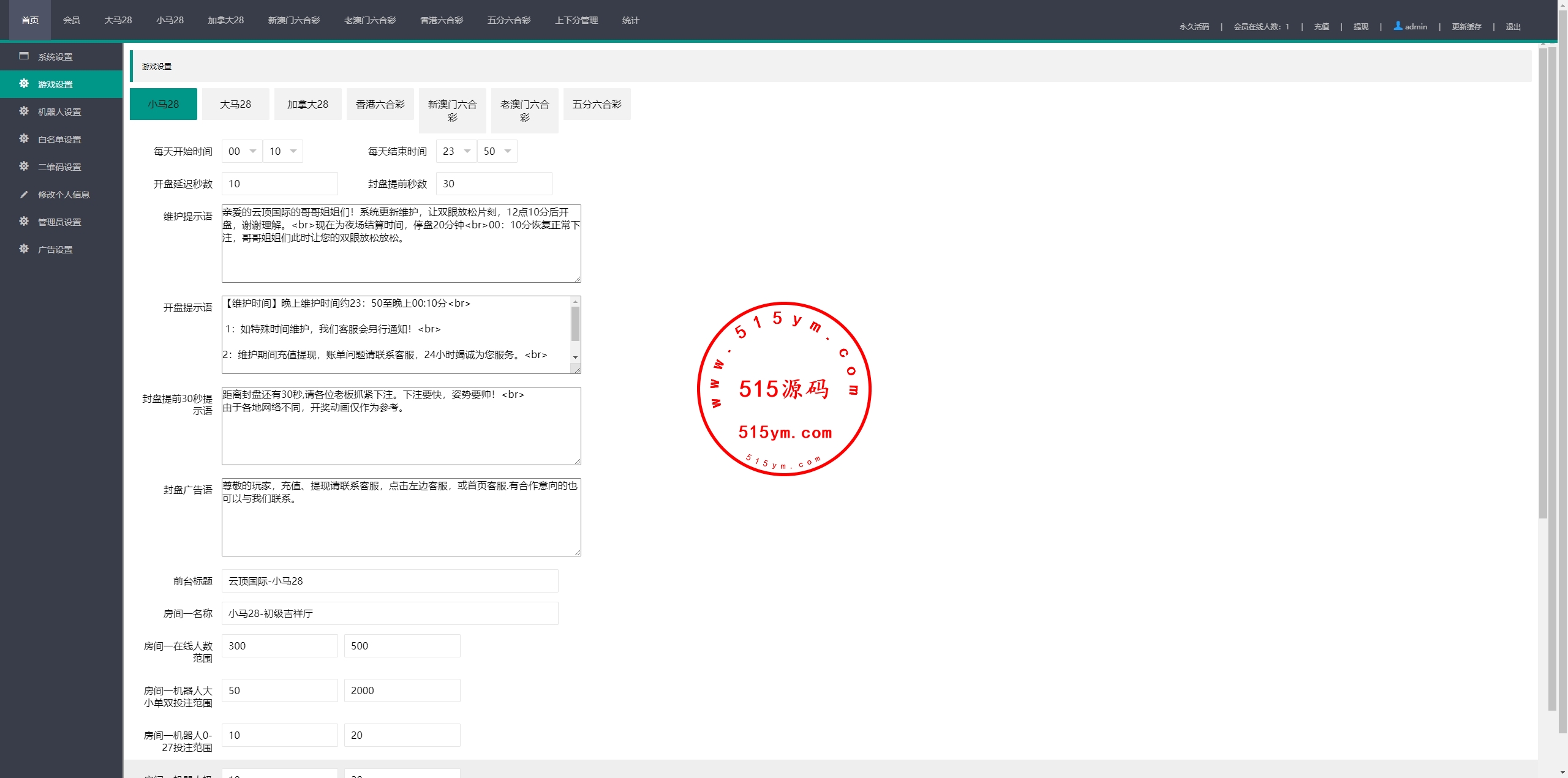Open 上下分管理 in top navigation
1568x778 pixels.
click(576, 20)
